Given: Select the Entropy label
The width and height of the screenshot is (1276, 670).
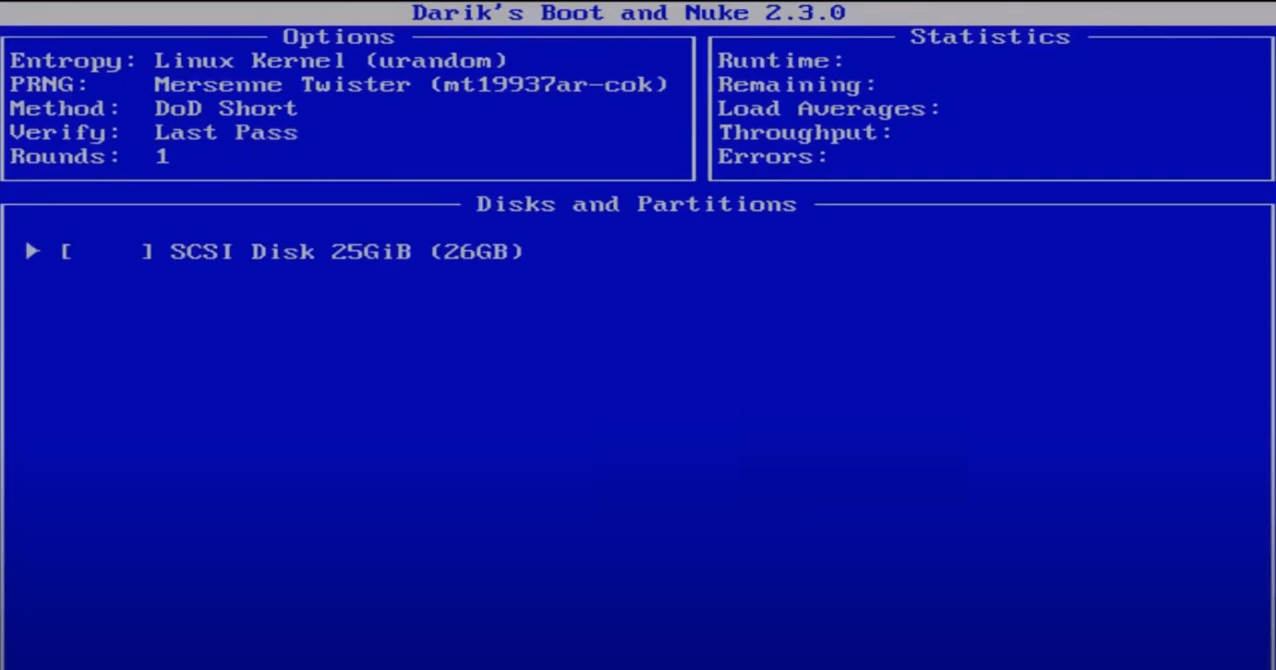Looking at the screenshot, I should click(x=73, y=61).
